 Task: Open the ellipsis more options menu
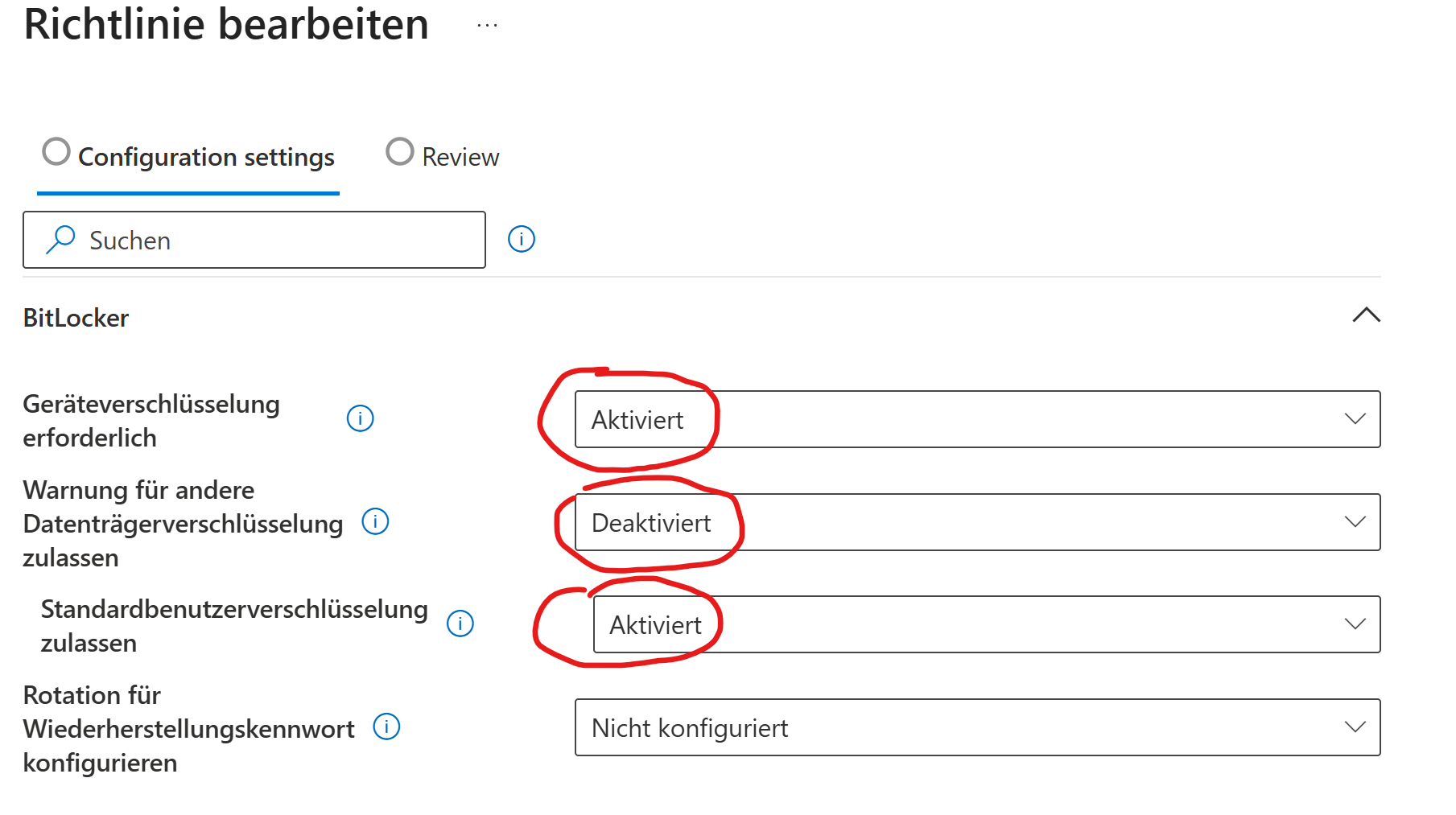pos(487,26)
